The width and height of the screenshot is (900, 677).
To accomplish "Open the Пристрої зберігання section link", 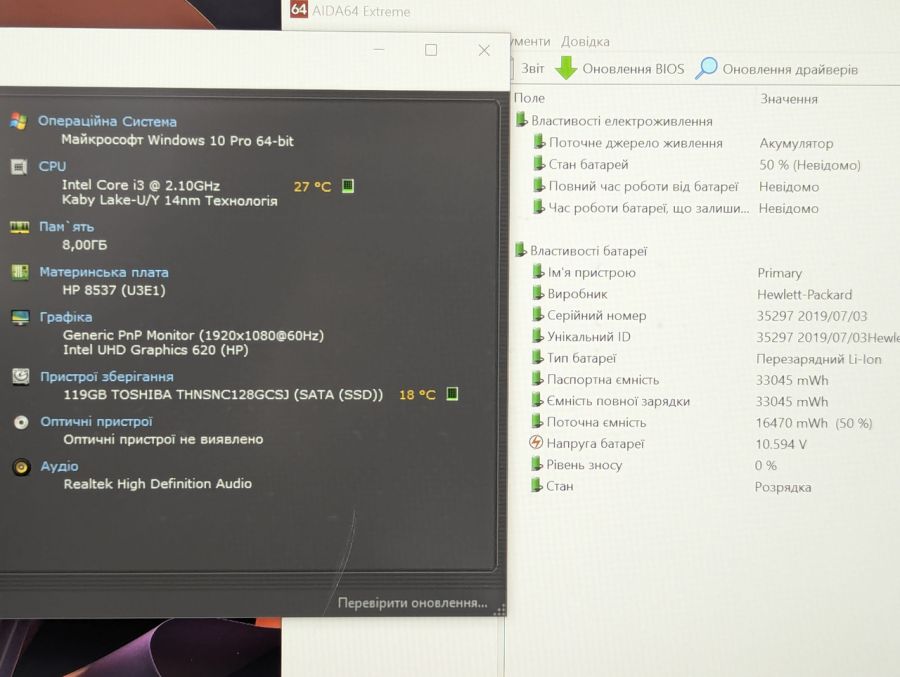I will (107, 377).
